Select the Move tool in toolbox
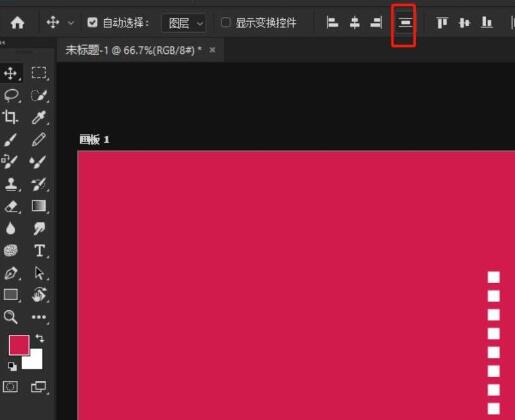 pyautogui.click(x=11, y=73)
